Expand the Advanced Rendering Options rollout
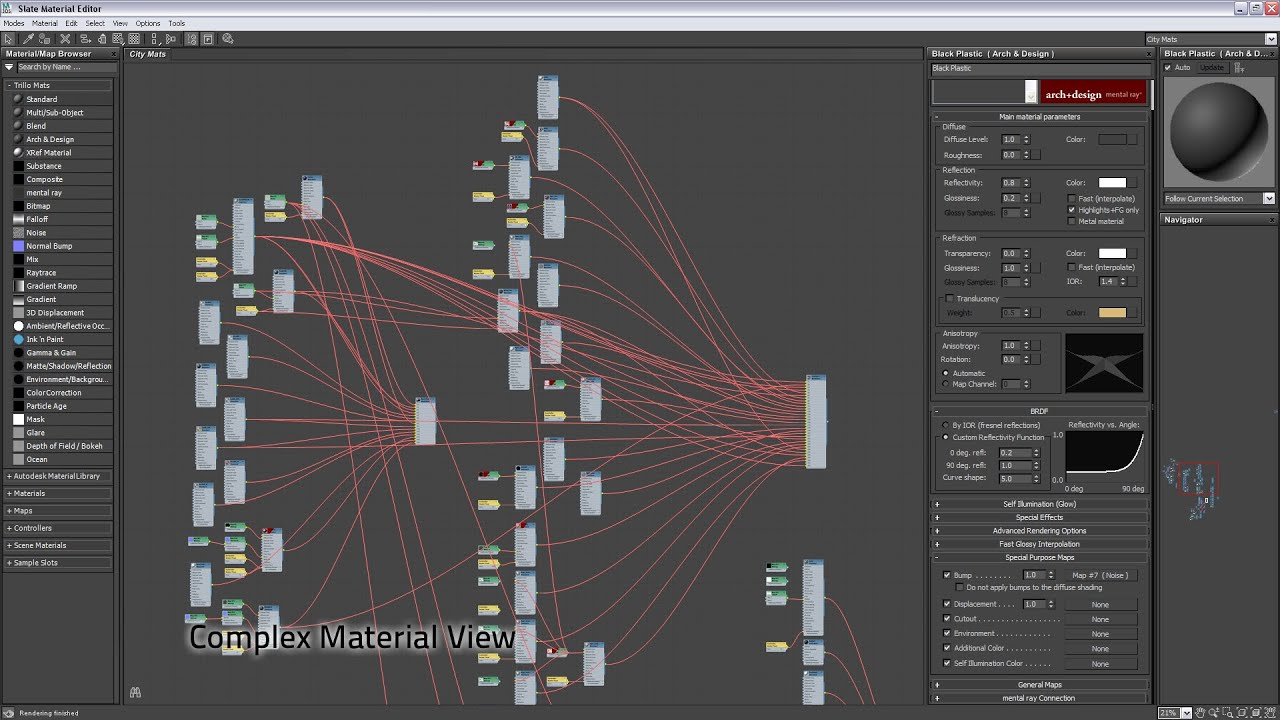Viewport: 1280px width, 720px height. 1040,531
